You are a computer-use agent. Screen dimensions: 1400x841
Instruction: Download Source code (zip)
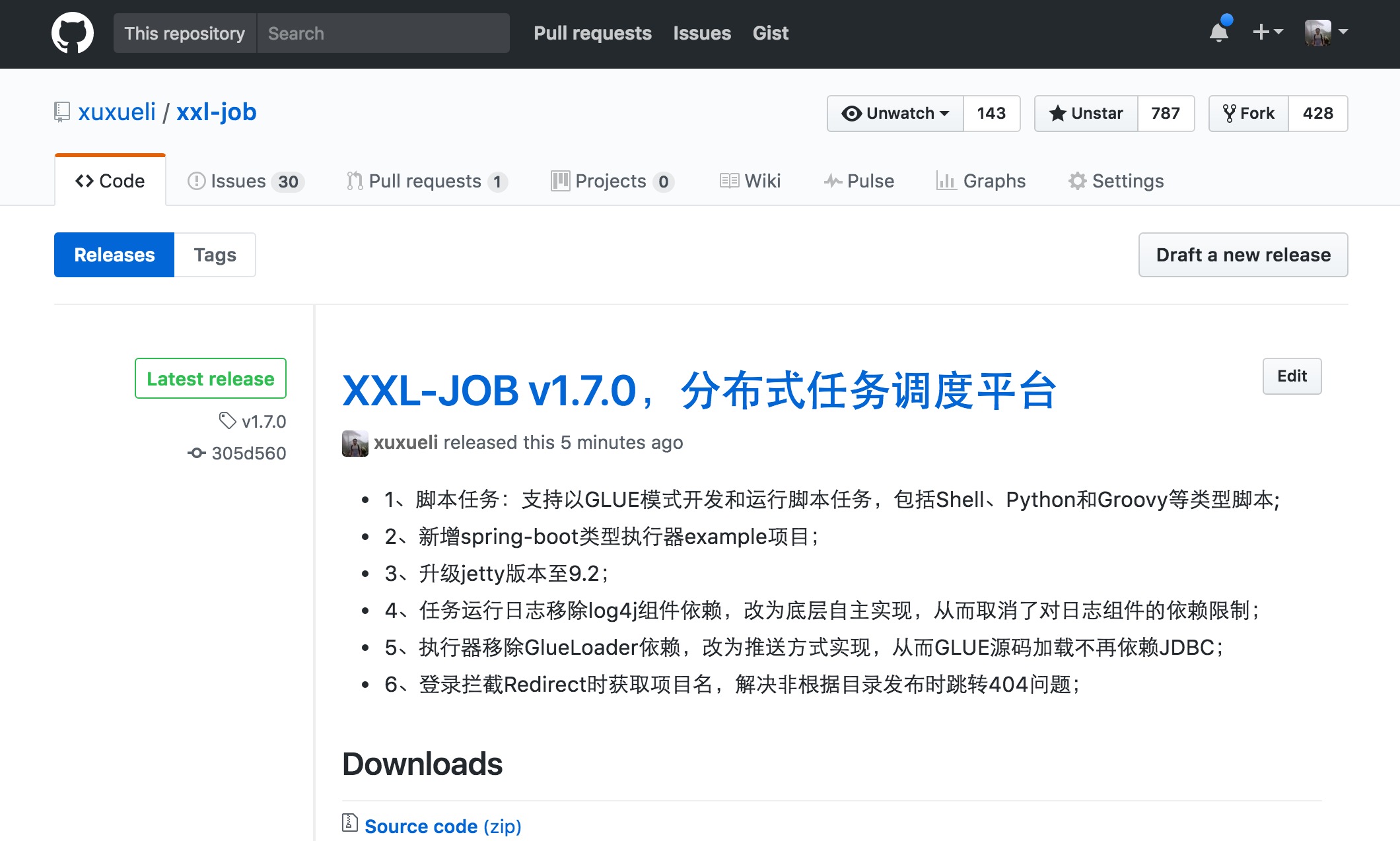point(442,826)
